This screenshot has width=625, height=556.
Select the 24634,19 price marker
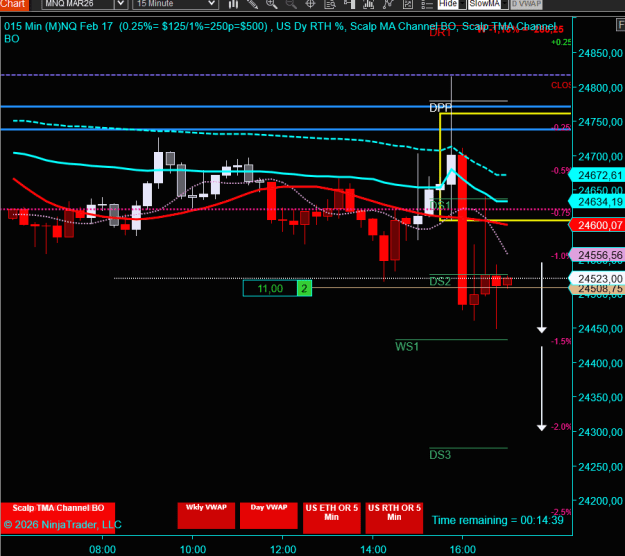tap(597, 202)
